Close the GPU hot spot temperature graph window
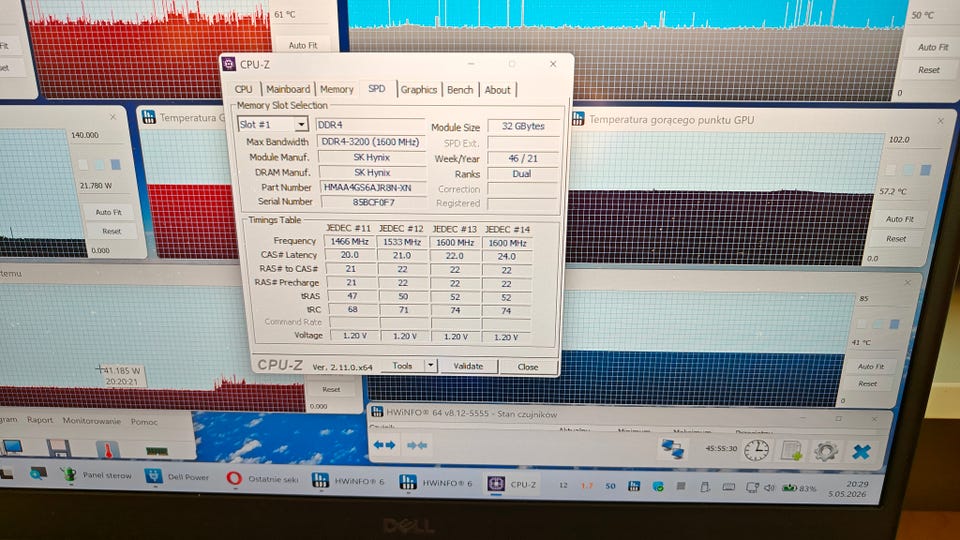This screenshot has width=960, height=540. (940, 121)
